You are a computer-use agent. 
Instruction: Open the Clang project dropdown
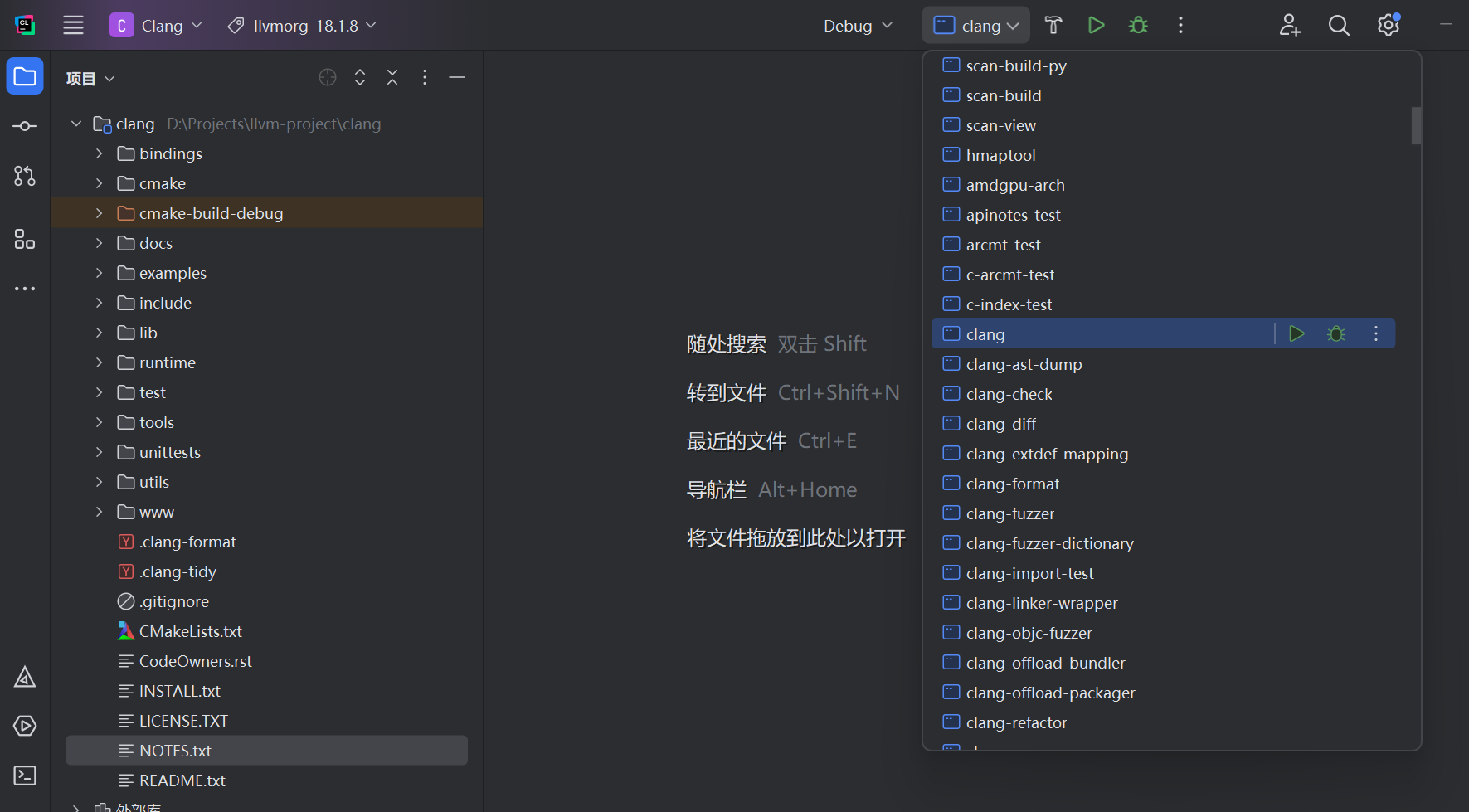click(x=156, y=25)
